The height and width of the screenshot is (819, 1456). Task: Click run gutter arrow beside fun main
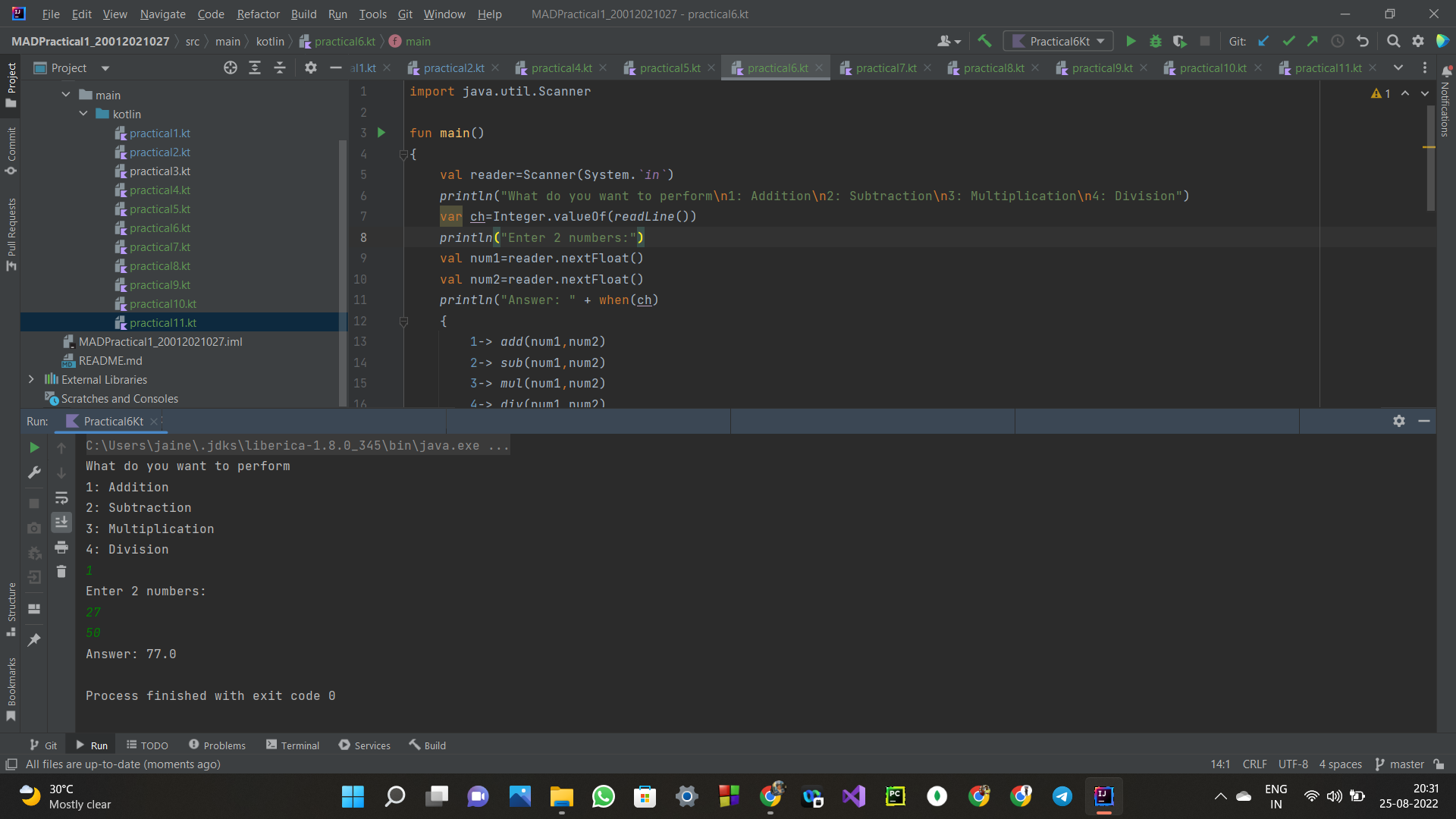click(x=381, y=133)
